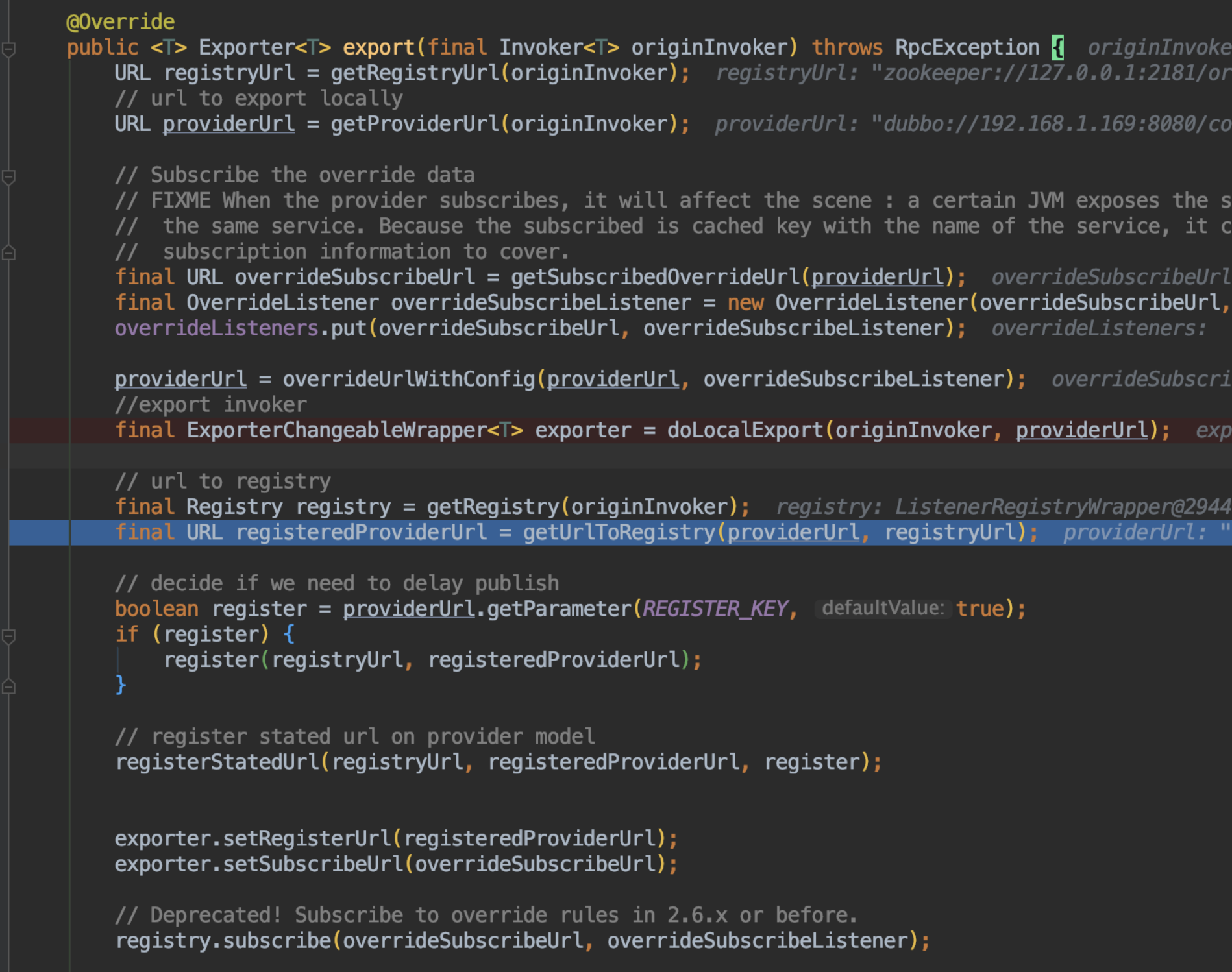Click the 'defaultValue:' parameter hint
1232x972 pixels.
(883, 609)
